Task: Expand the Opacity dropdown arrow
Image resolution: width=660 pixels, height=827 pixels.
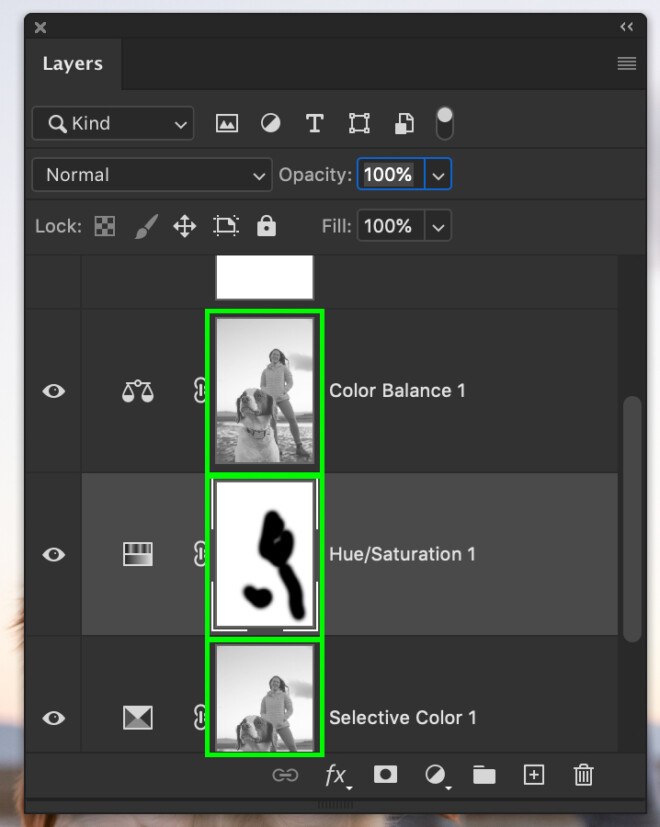Action: [438, 174]
